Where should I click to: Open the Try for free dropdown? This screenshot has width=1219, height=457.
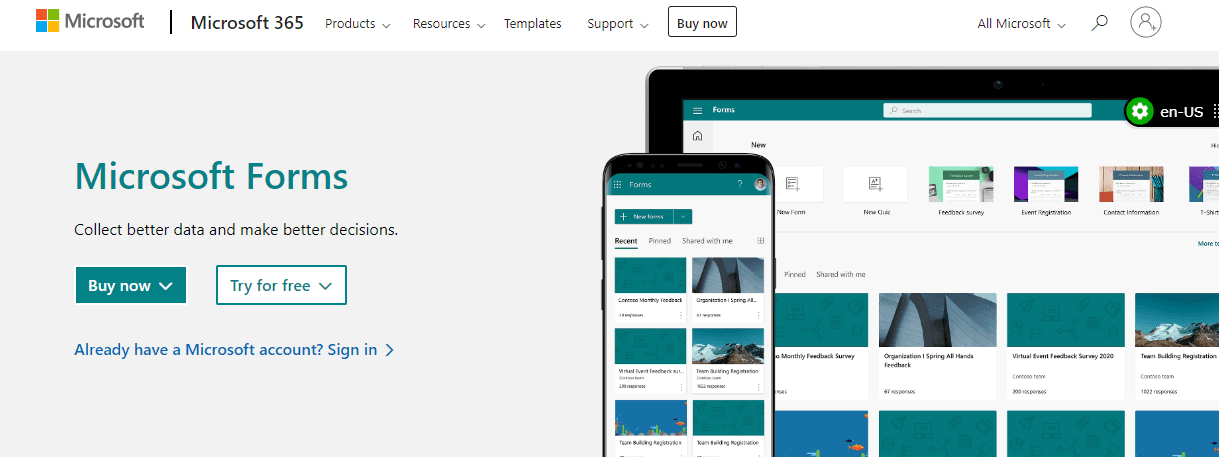281,285
